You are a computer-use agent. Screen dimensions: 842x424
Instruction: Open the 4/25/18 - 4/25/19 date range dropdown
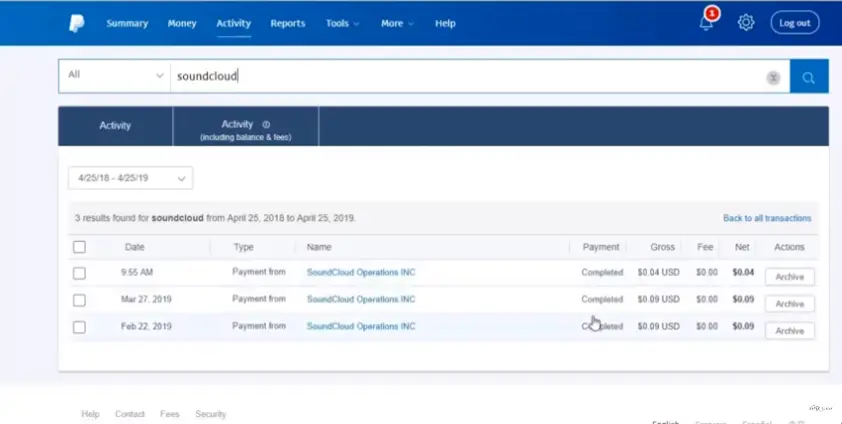(x=130, y=178)
